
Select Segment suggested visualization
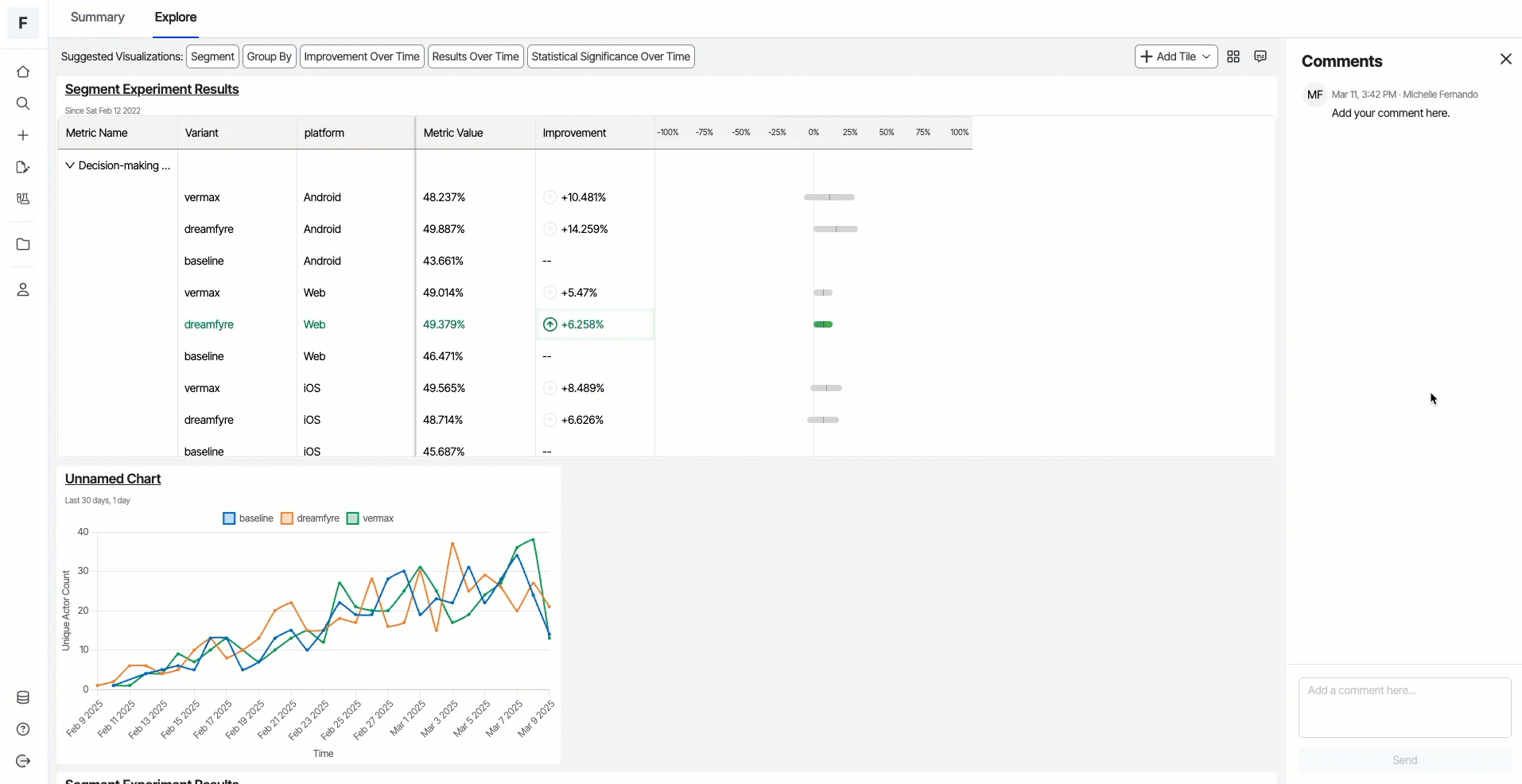click(x=212, y=56)
